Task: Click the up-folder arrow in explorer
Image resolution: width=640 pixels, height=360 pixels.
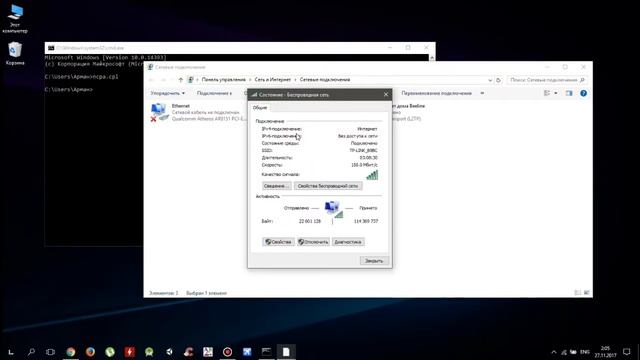Action: [x=180, y=80]
